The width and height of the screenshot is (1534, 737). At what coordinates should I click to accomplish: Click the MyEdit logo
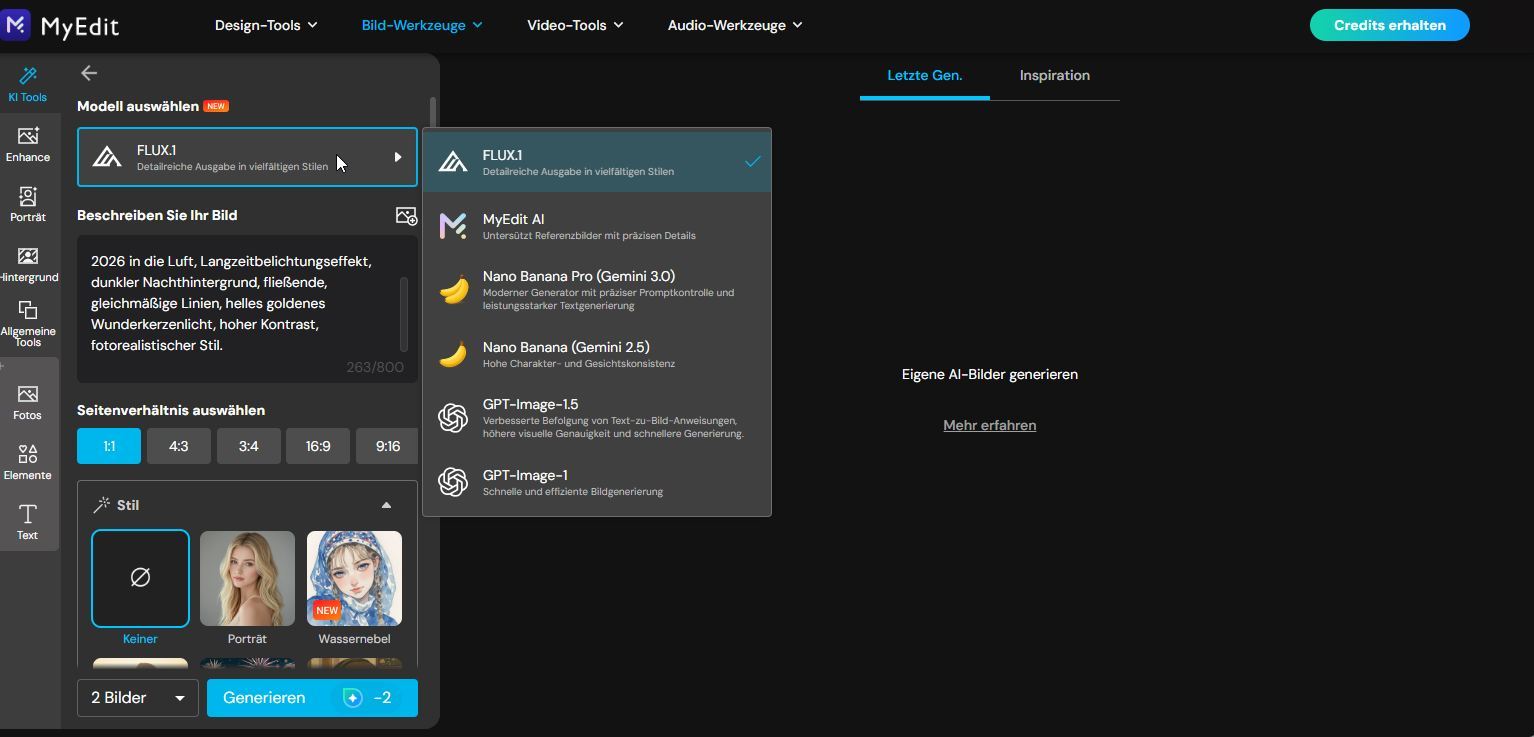point(62,25)
